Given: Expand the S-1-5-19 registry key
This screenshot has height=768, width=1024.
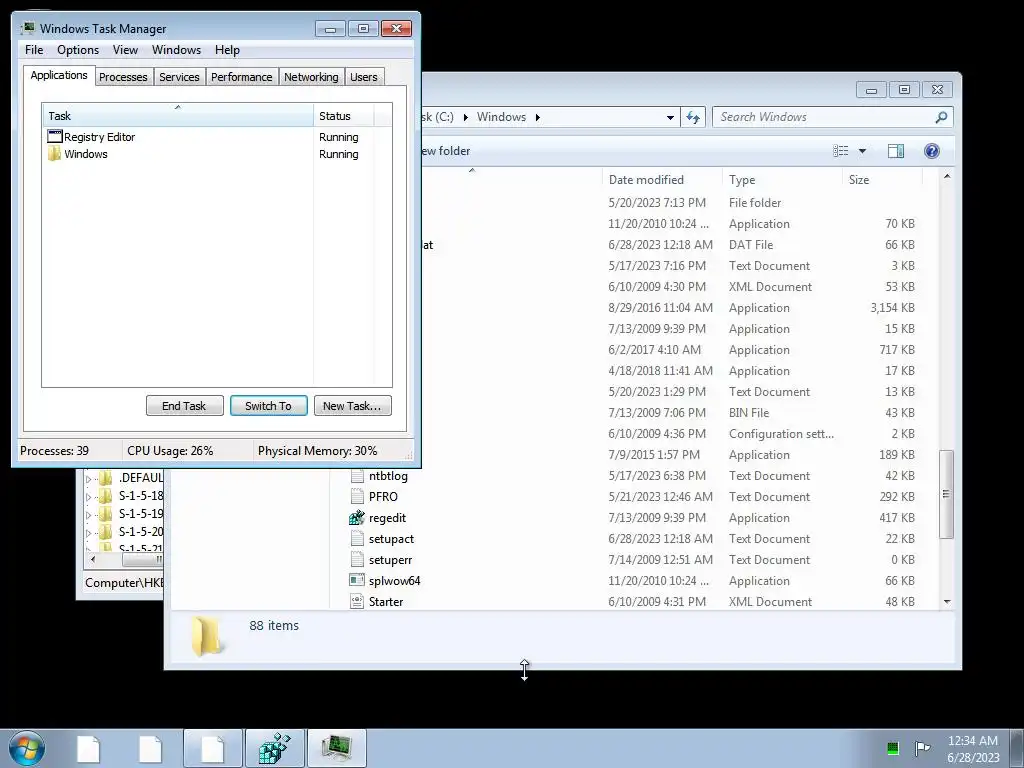Looking at the screenshot, I should tap(89, 515).
